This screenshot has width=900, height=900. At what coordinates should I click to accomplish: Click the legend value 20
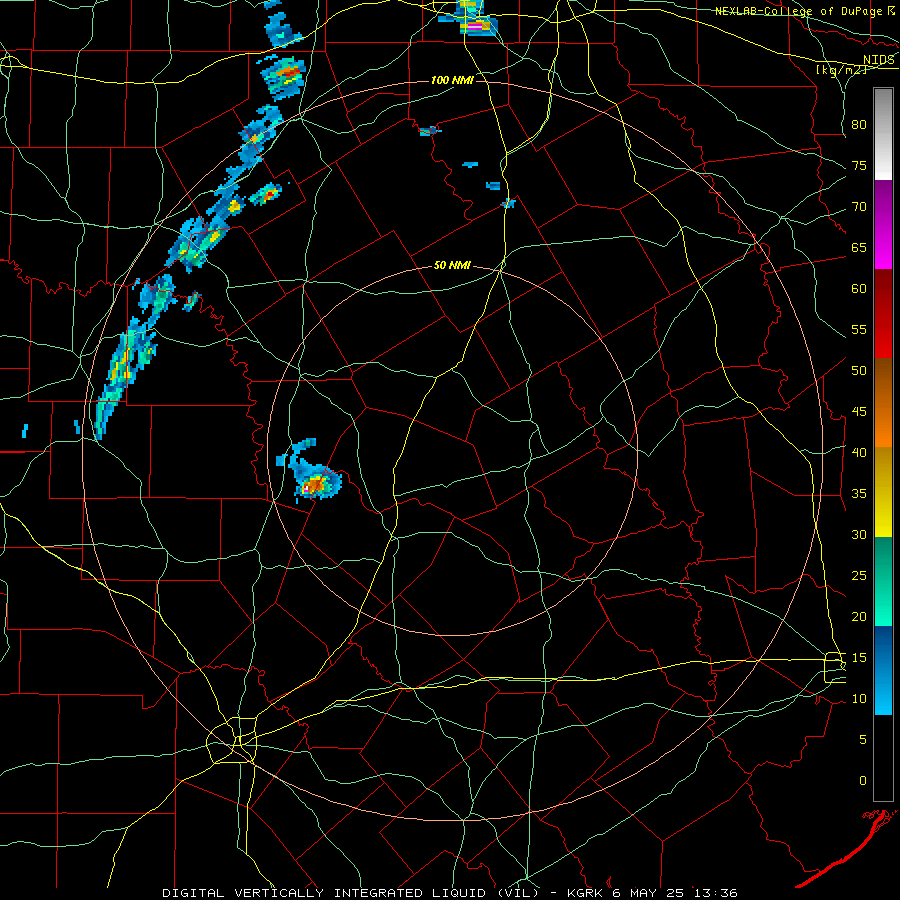859,617
